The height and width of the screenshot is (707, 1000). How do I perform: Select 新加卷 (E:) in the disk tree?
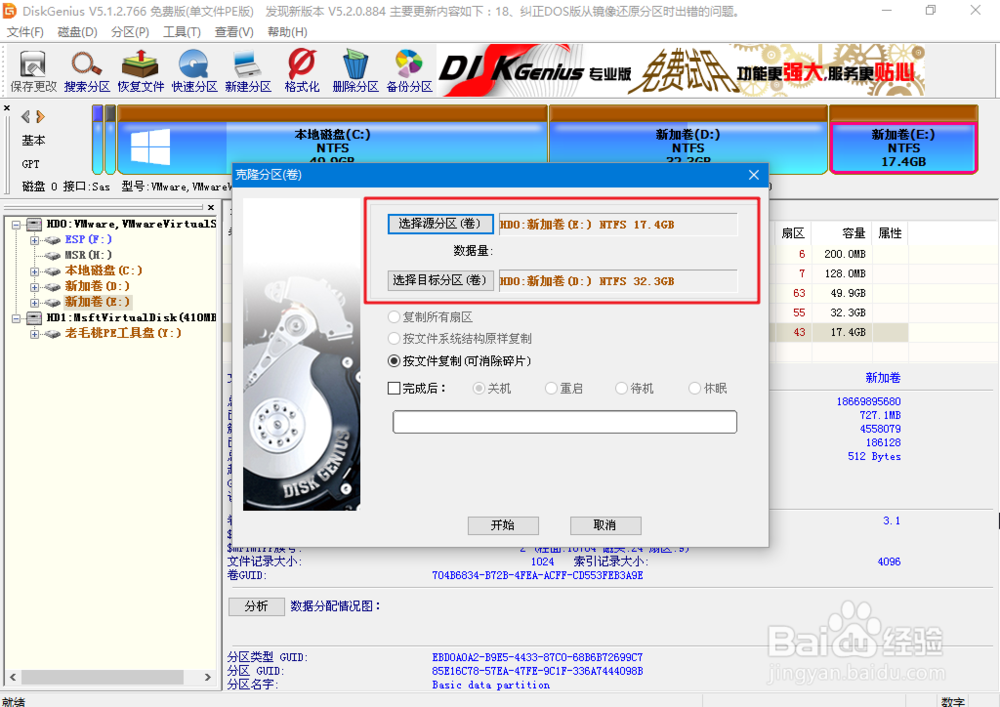pos(97,302)
